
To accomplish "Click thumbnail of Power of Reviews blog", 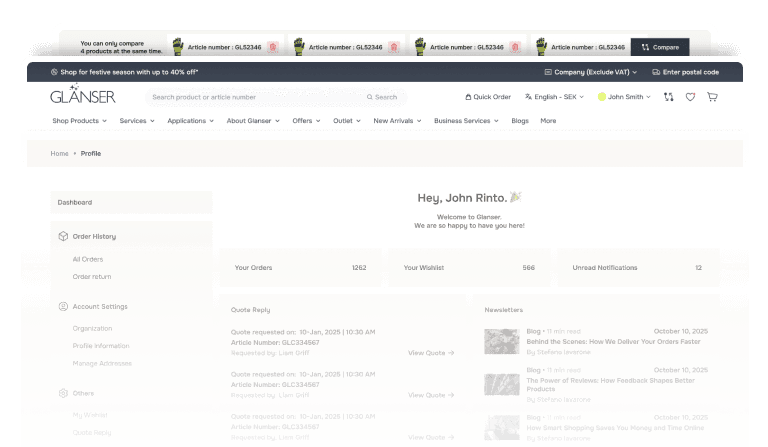I will [502, 384].
